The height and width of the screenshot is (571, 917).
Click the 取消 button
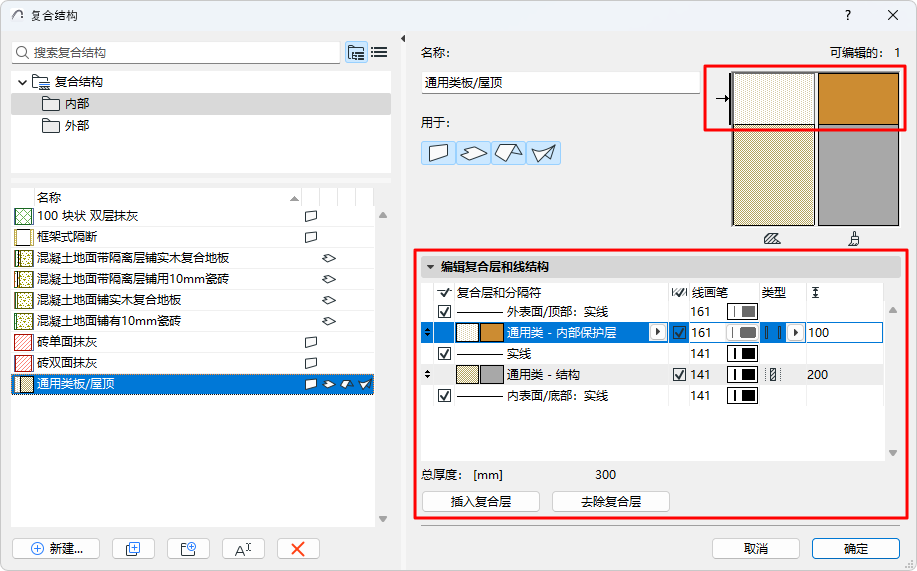(756, 549)
